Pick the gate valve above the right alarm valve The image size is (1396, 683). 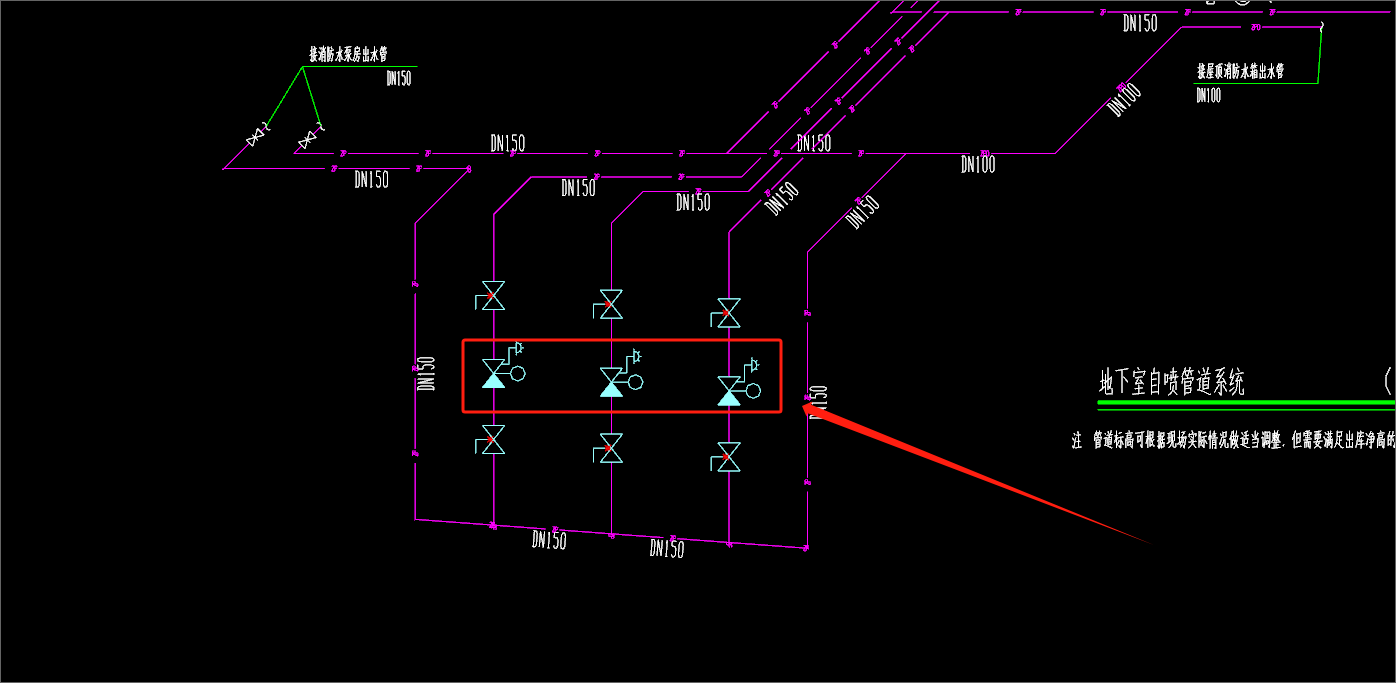(728, 313)
